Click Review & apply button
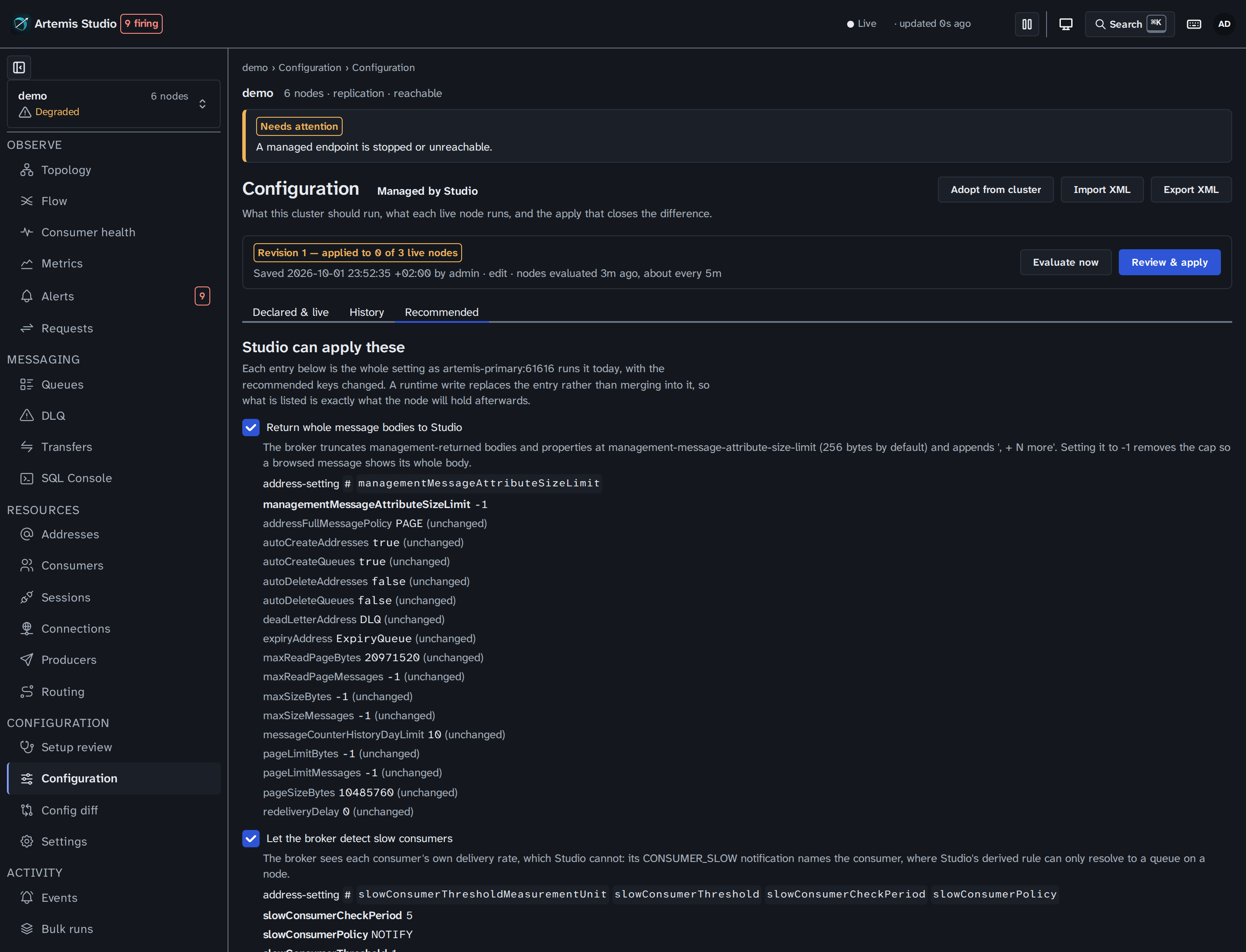The image size is (1246, 952). [1169, 262]
